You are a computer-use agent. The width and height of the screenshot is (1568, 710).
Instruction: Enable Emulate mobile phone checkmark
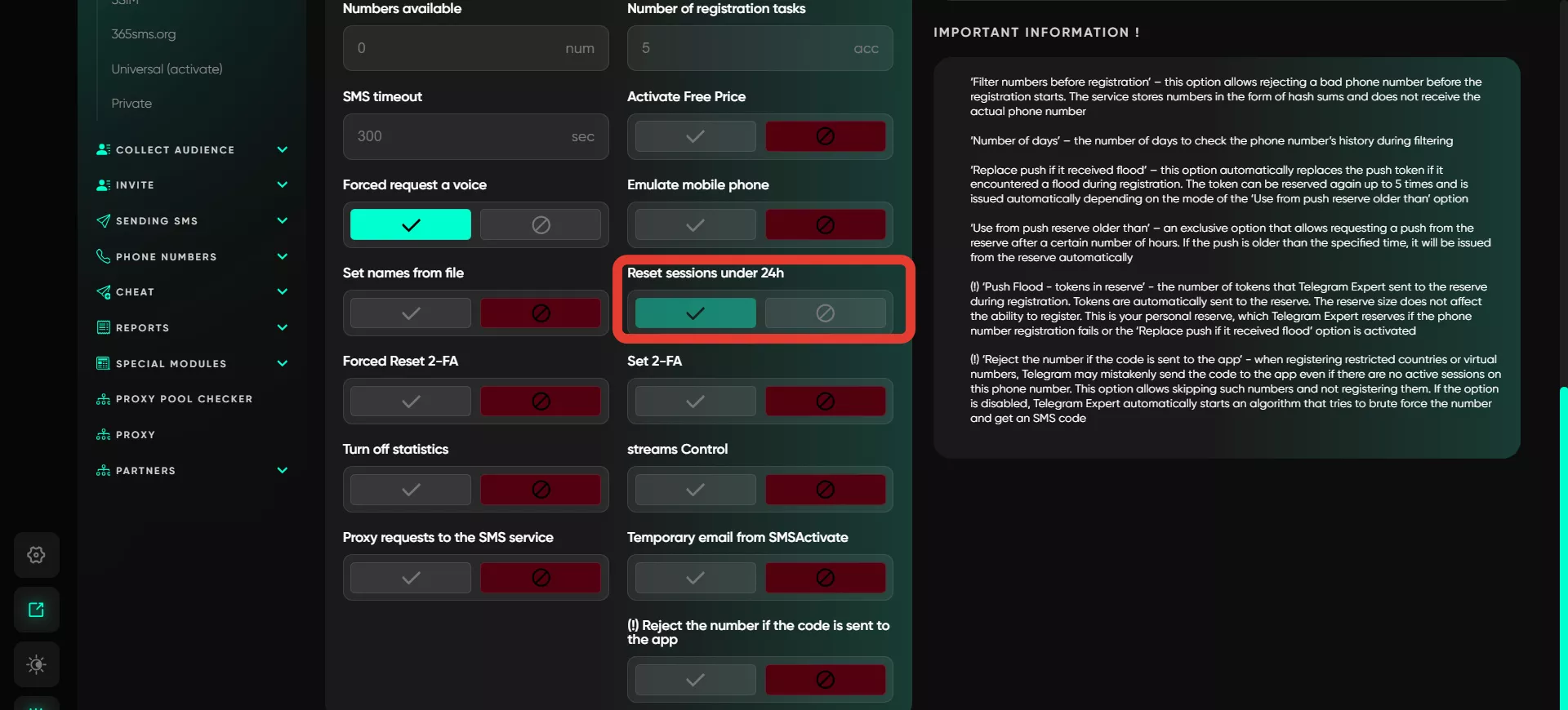[695, 224]
